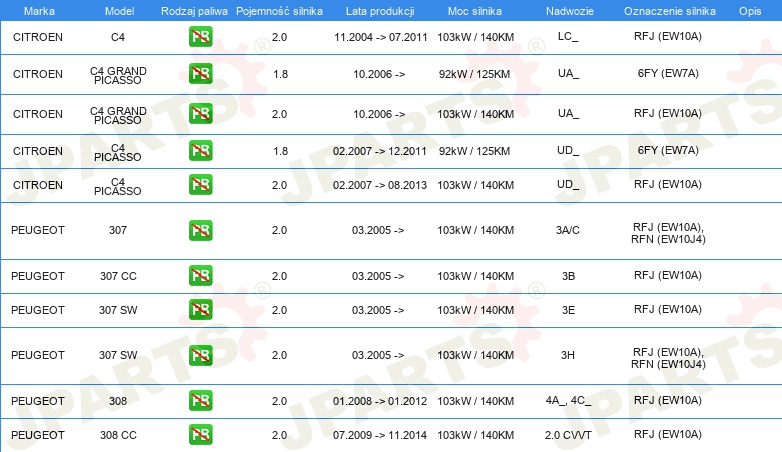Image resolution: width=782 pixels, height=452 pixels.
Task: Click the fuel icon for C4 Picasso 1.8
Action: (x=200, y=150)
